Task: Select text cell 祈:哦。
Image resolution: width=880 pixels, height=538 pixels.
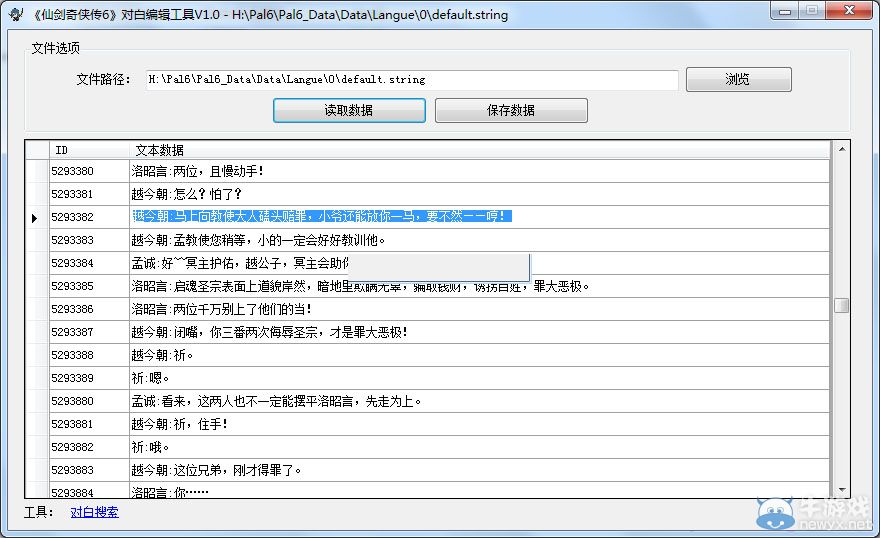Action: coord(479,447)
